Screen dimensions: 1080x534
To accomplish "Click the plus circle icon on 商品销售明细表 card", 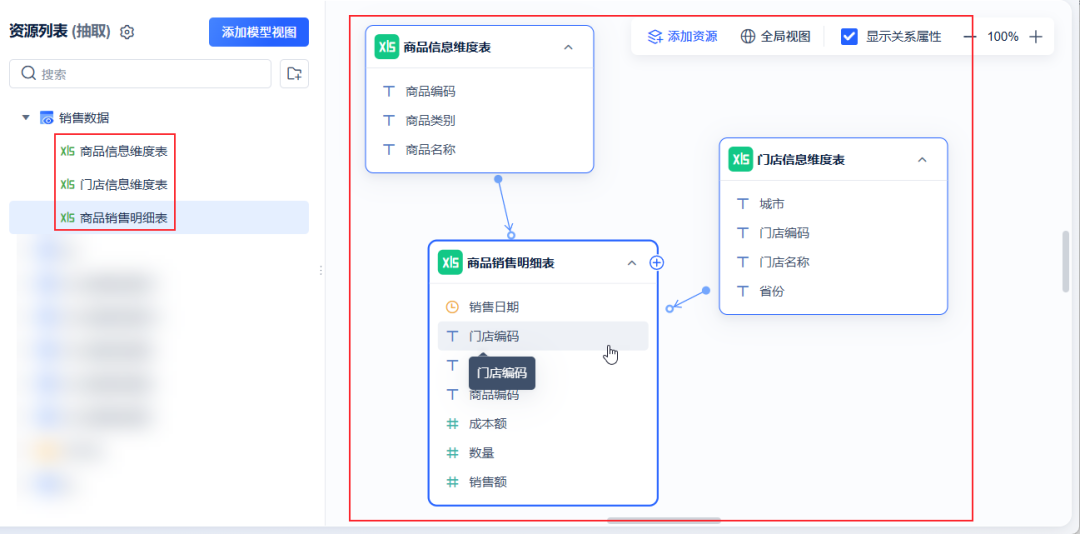I will 657,263.
